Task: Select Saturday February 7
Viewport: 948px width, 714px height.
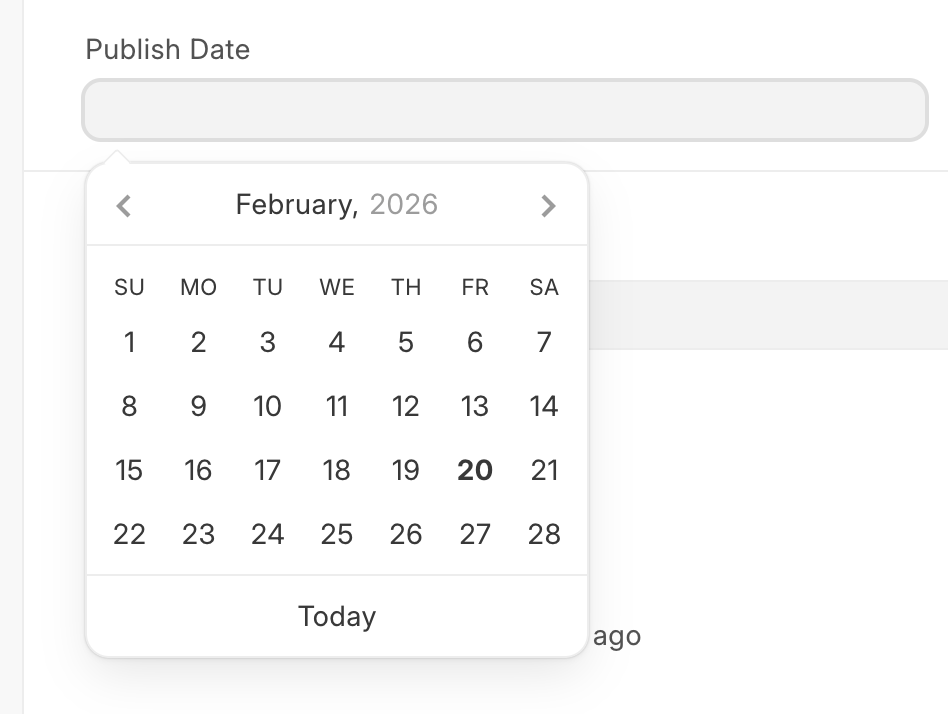Action: tap(544, 343)
